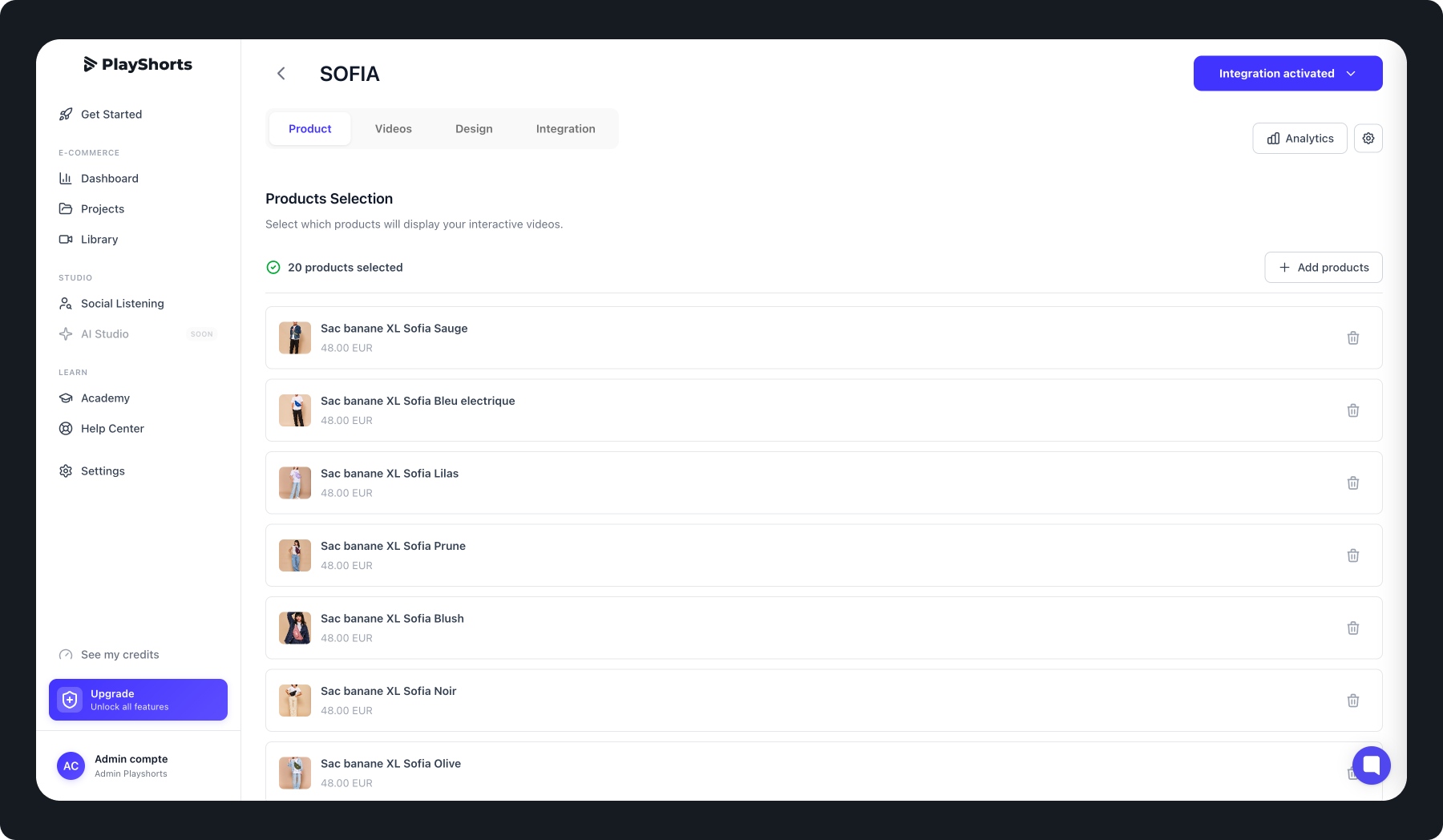Screen dimensions: 1443x840
Task: Delete Sac banane XL Sofia Bleu electrique
Action: 1353,410
